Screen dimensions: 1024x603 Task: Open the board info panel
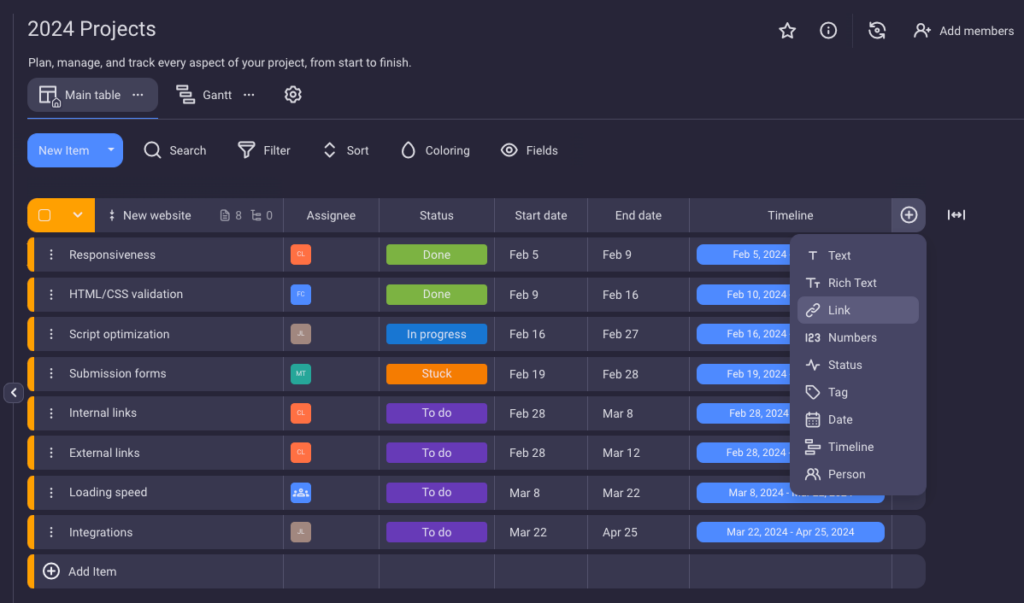[x=828, y=31]
